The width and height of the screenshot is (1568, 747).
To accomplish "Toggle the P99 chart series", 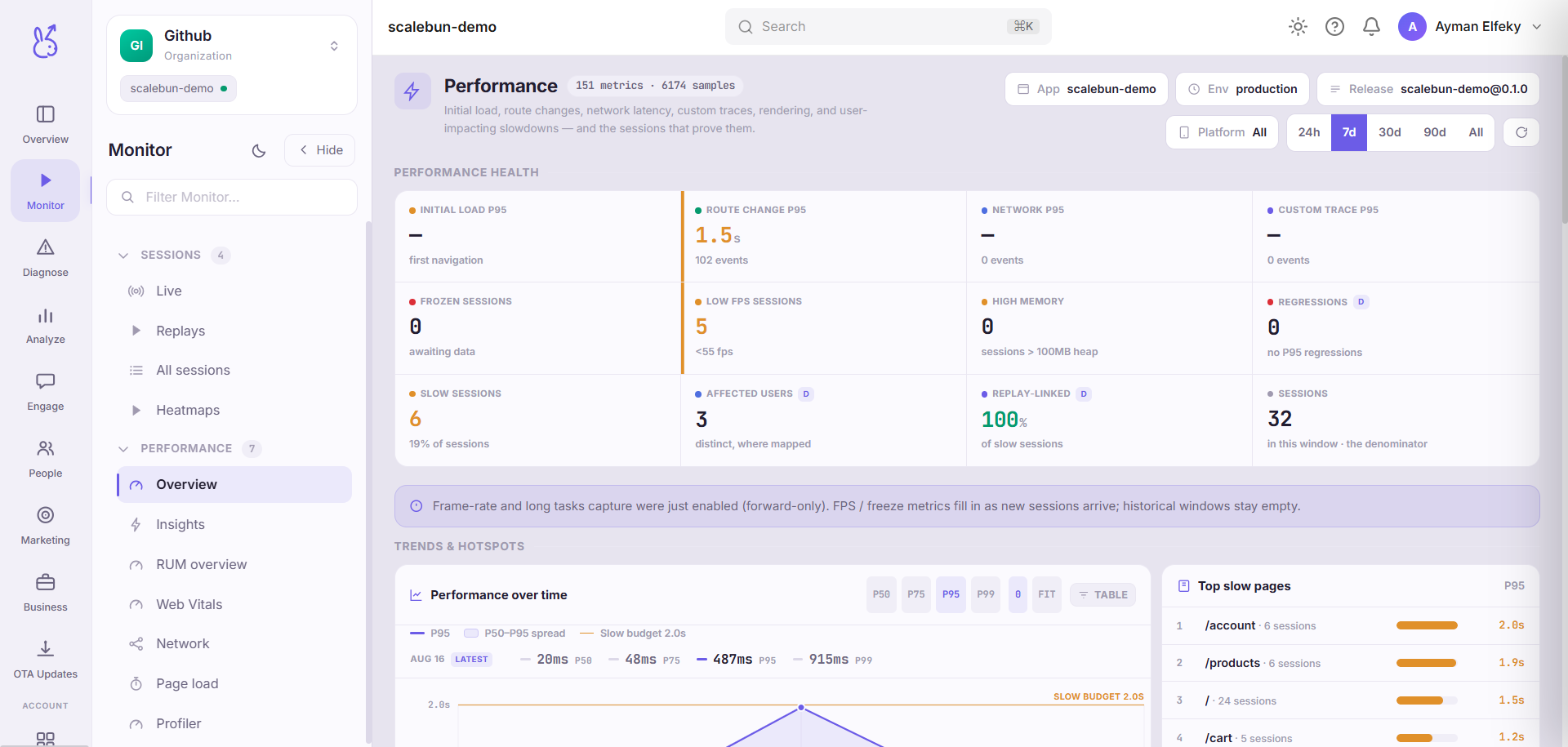I will 986,594.
